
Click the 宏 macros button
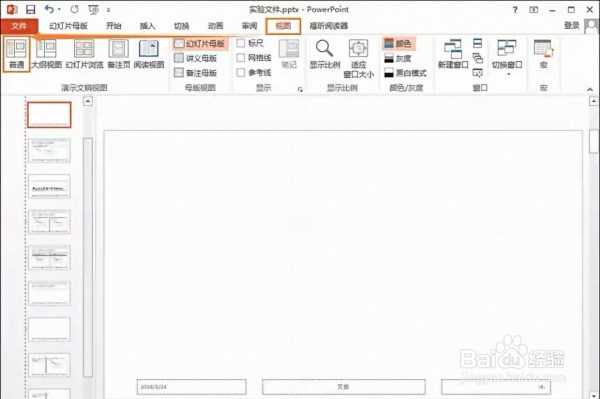coord(544,54)
